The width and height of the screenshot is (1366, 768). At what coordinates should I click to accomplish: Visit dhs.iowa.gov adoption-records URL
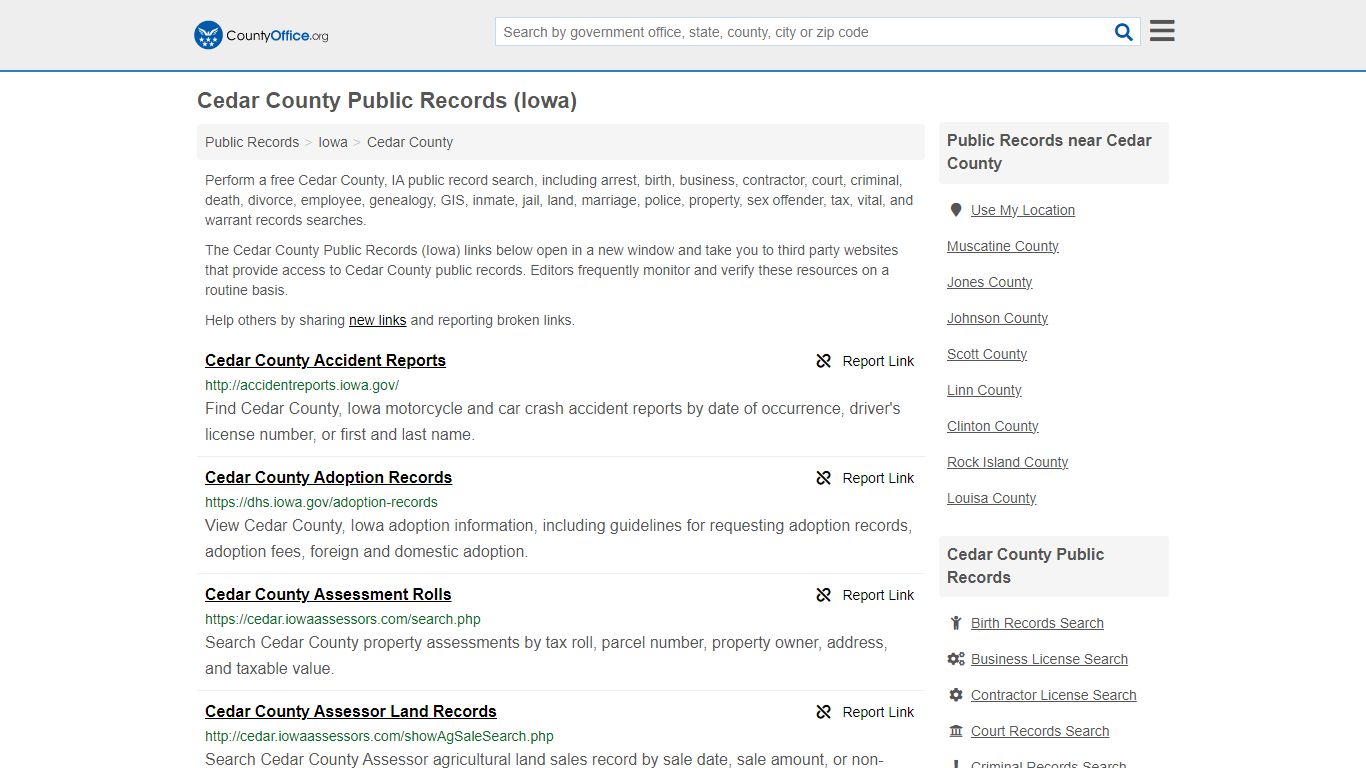coord(321,502)
